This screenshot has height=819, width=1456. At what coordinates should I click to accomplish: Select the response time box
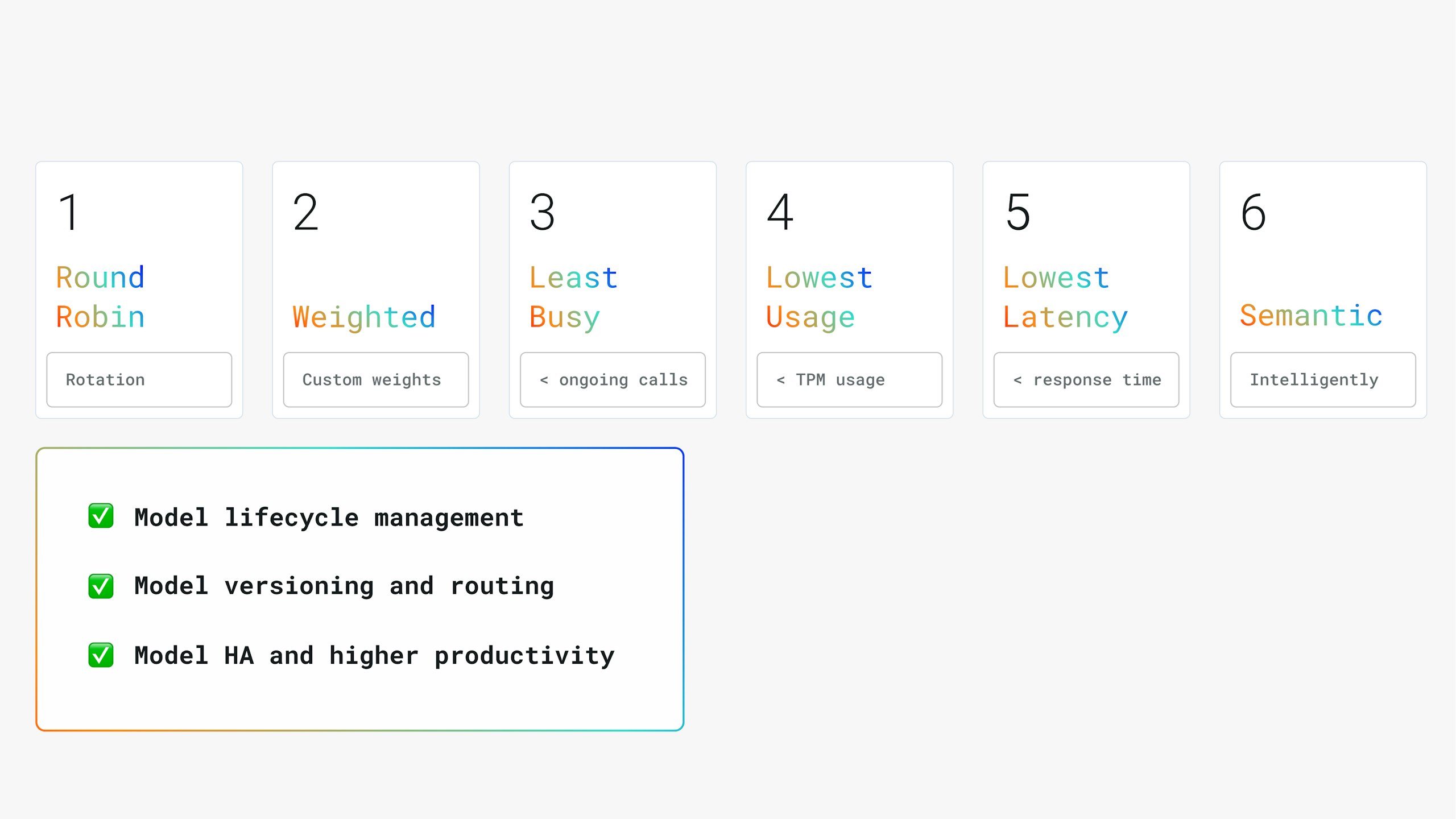click(1086, 379)
